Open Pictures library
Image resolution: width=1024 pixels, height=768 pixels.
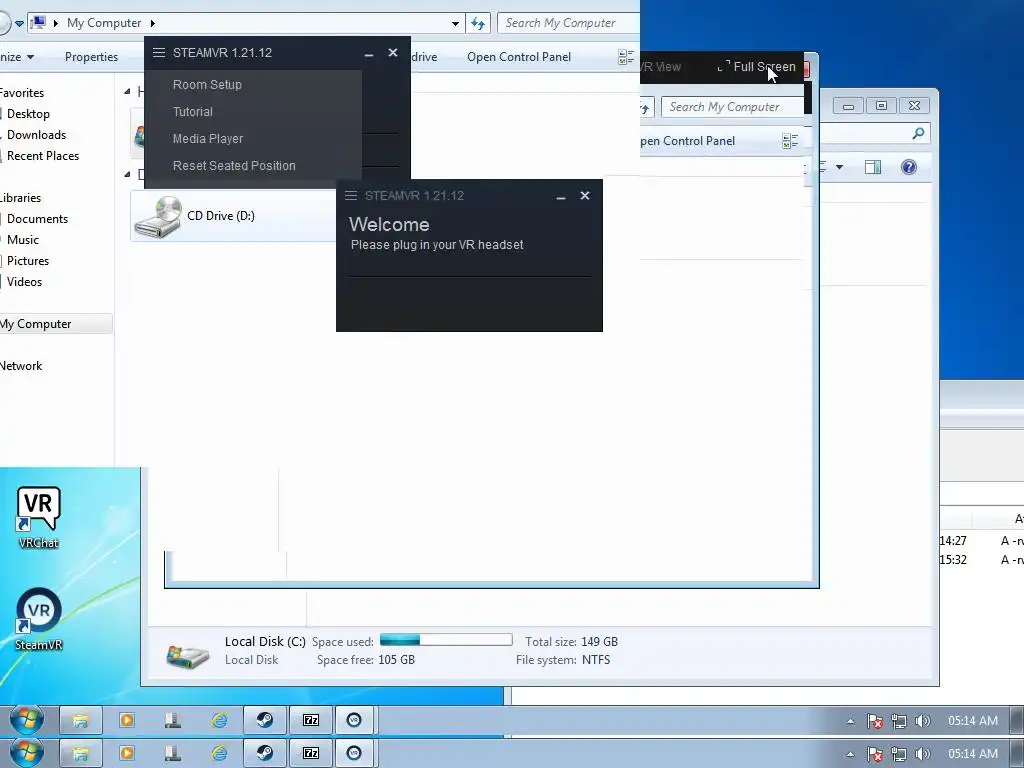click(28, 261)
